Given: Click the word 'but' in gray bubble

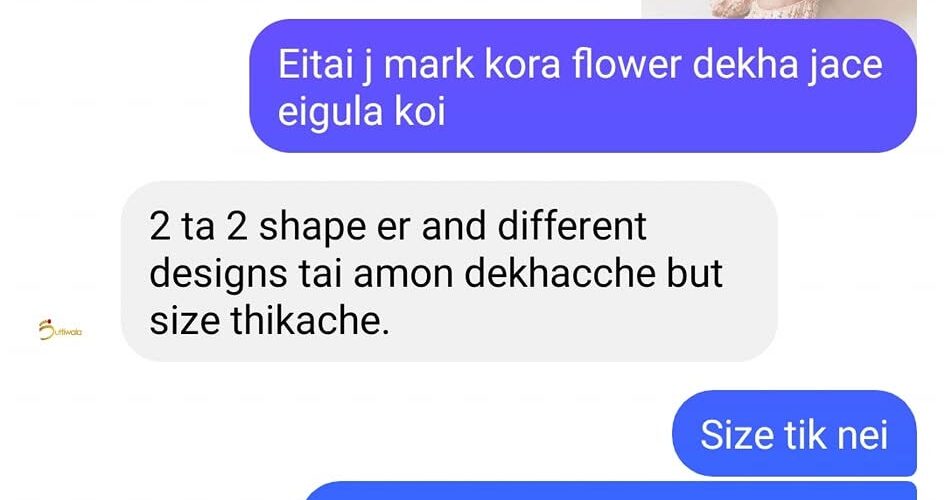Looking at the screenshot, I should point(694,273).
